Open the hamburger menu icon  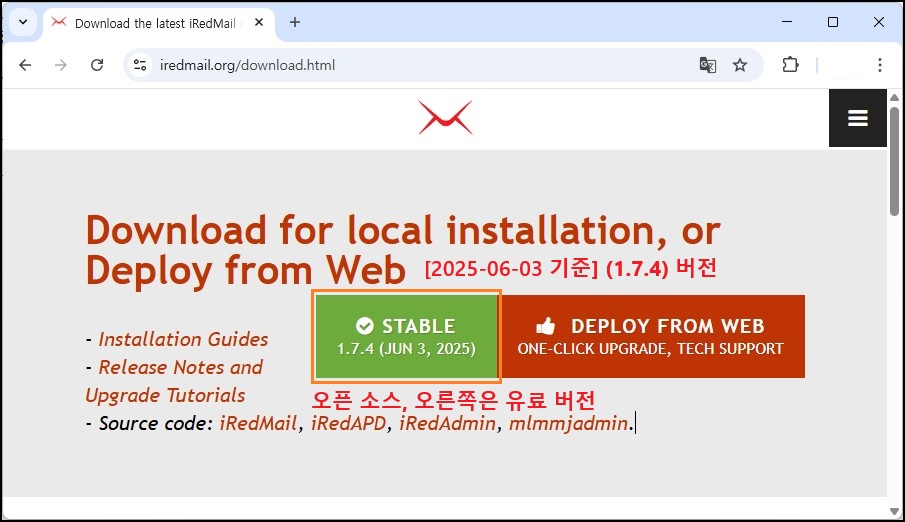click(x=858, y=118)
